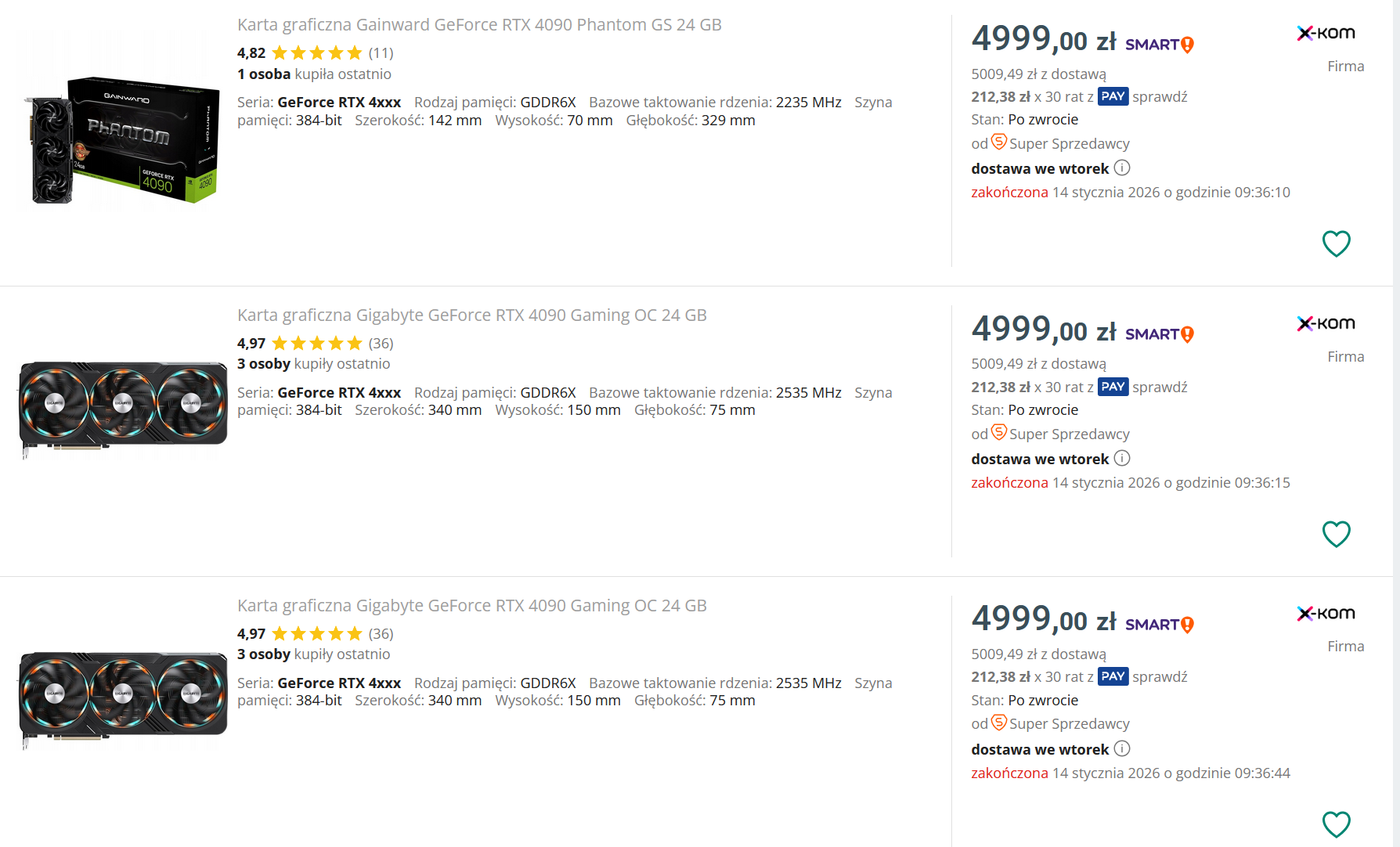1400x847 pixels.
Task: Click Super Sprzedawcy badge on Gainward listing
Action: click(999, 142)
